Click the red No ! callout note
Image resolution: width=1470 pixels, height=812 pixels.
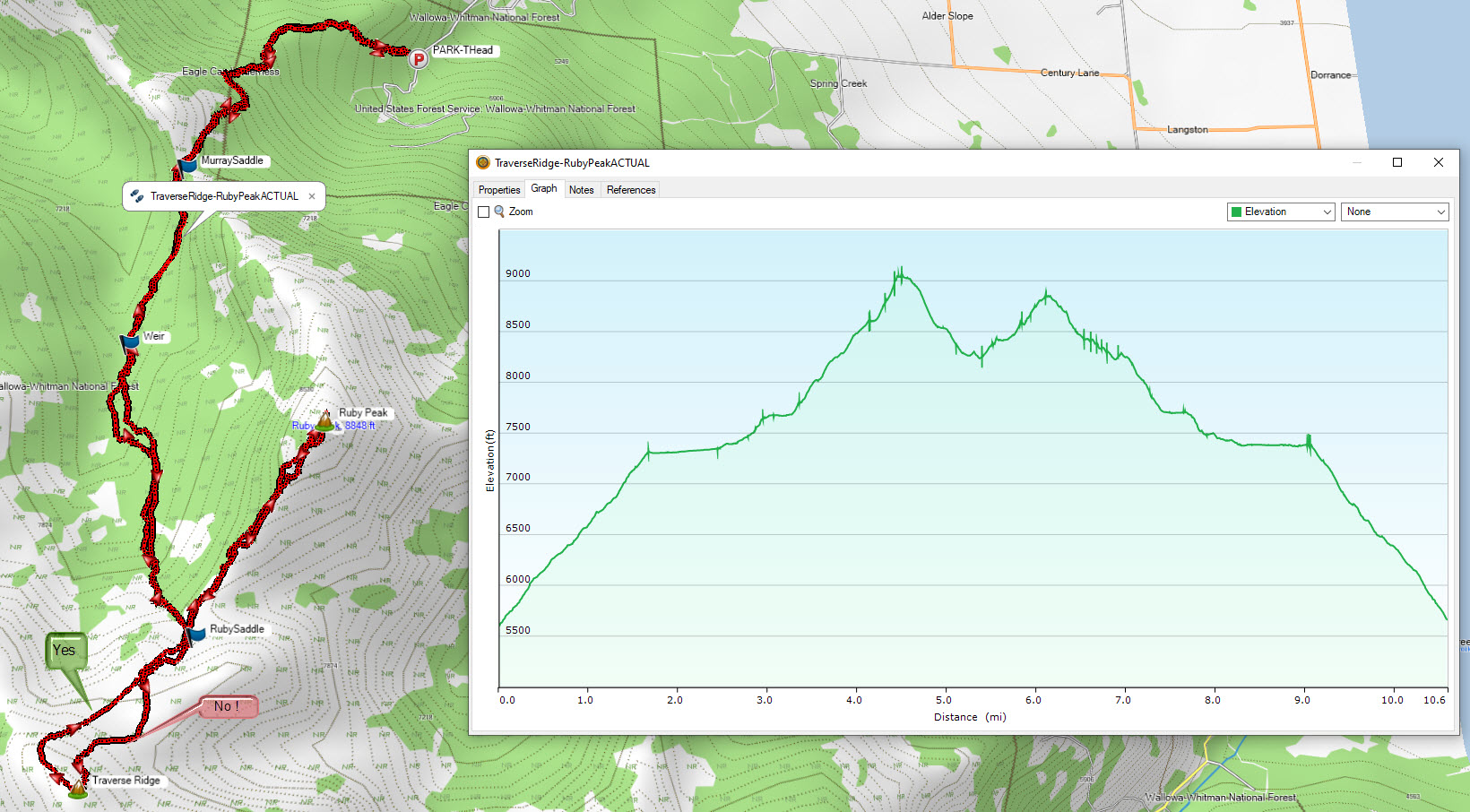[x=228, y=706]
